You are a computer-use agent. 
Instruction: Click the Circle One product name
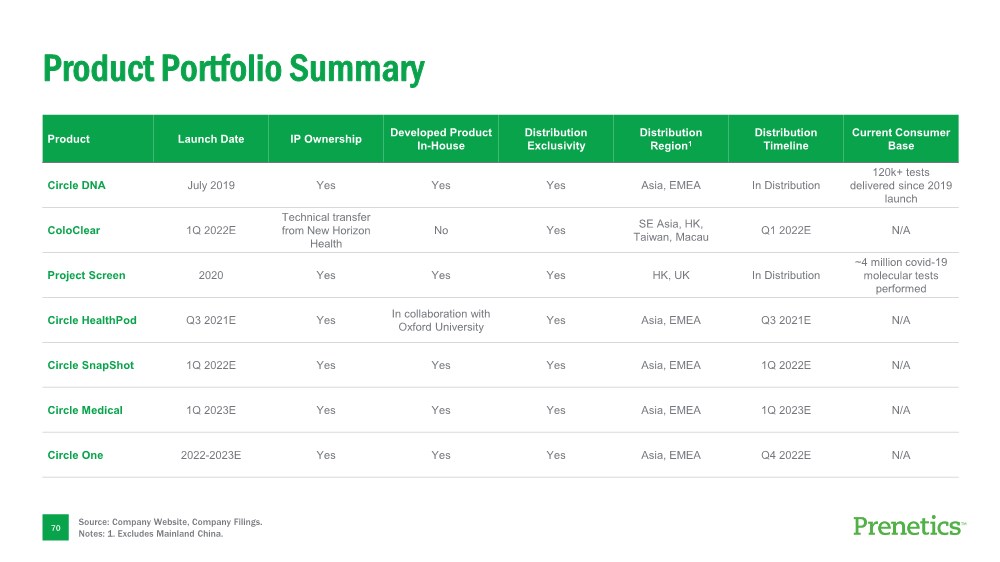coord(75,455)
